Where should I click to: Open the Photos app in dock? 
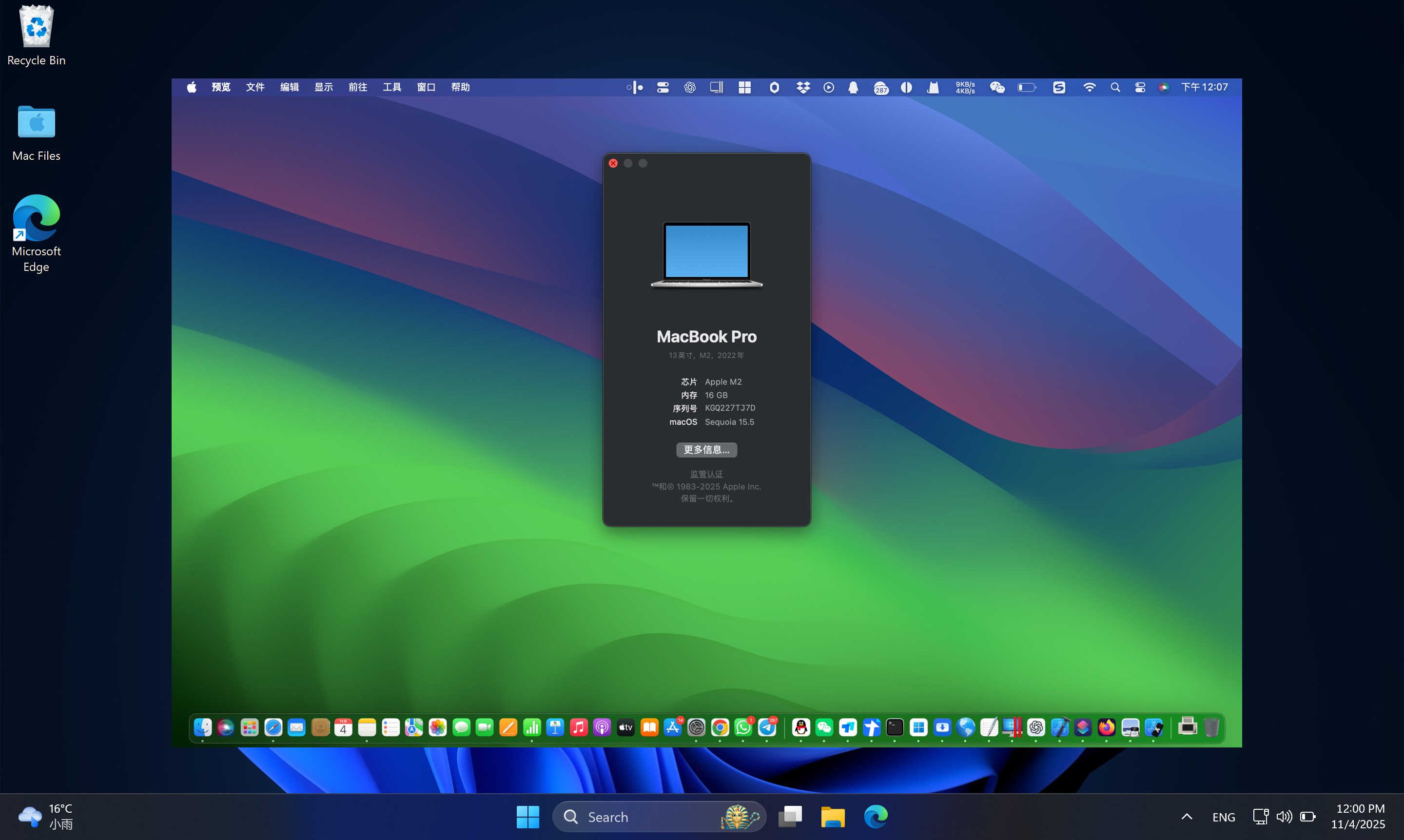pyautogui.click(x=438, y=727)
